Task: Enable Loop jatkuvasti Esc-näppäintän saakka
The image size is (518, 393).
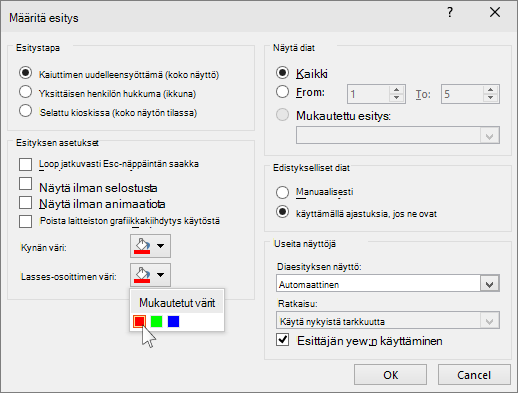Action: pyautogui.click(x=26, y=164)
